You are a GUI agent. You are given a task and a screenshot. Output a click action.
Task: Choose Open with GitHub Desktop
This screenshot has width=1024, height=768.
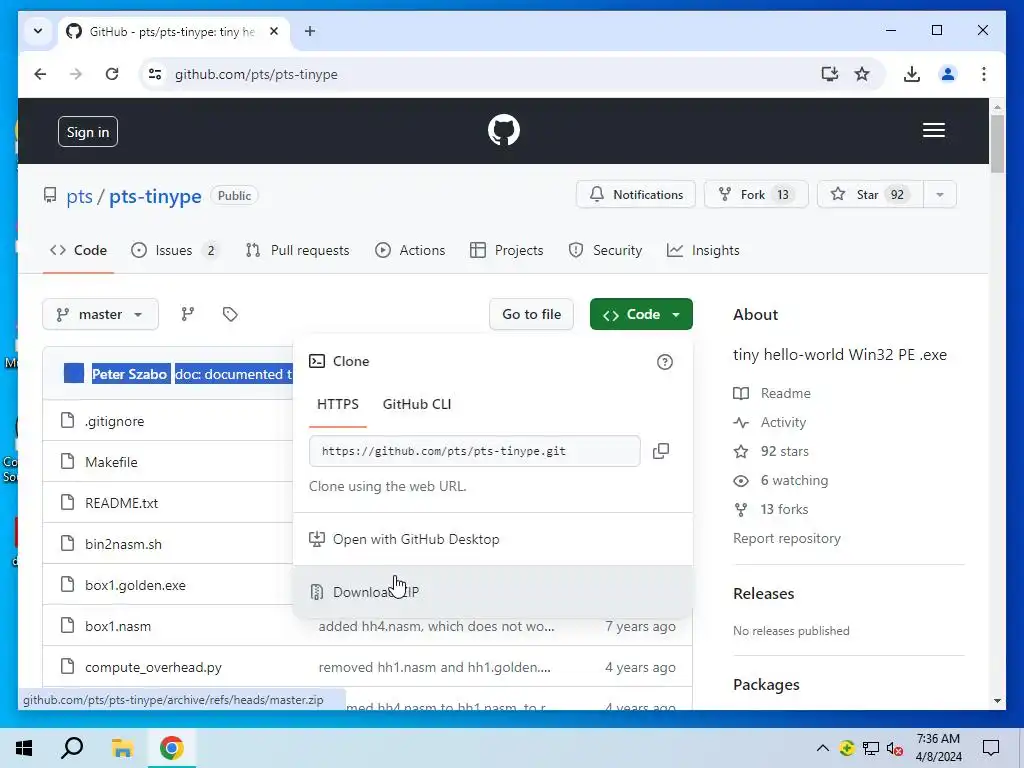(493, 539)
